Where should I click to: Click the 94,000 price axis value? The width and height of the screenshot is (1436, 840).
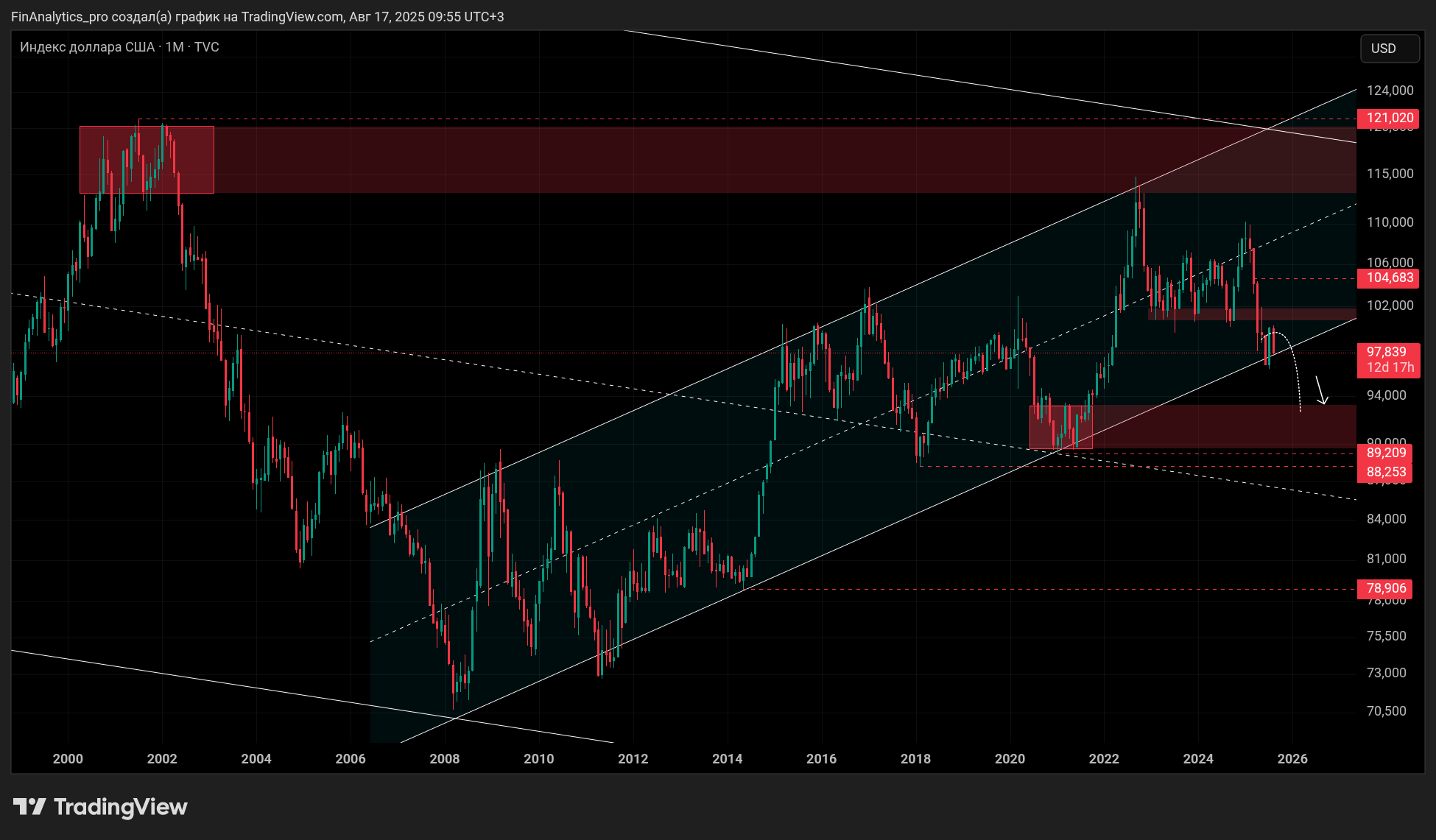[x=1387, y=395]
